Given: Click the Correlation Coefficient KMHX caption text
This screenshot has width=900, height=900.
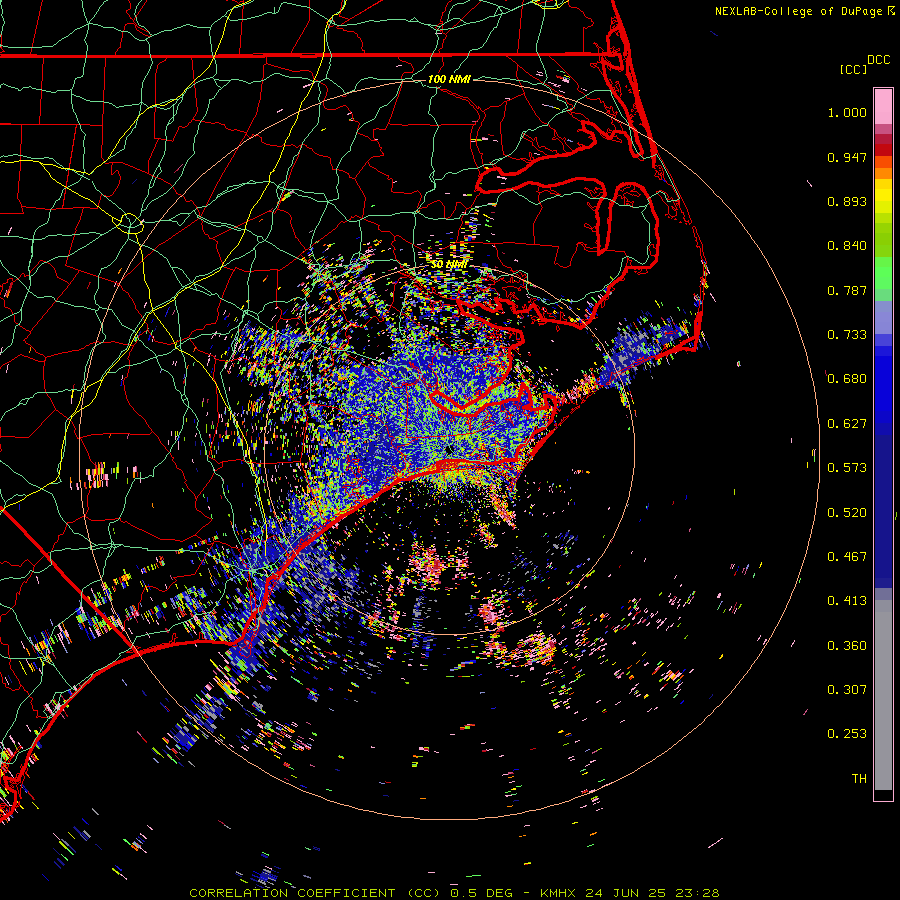Looking at the screenshot, I should (x=454, y=893).
